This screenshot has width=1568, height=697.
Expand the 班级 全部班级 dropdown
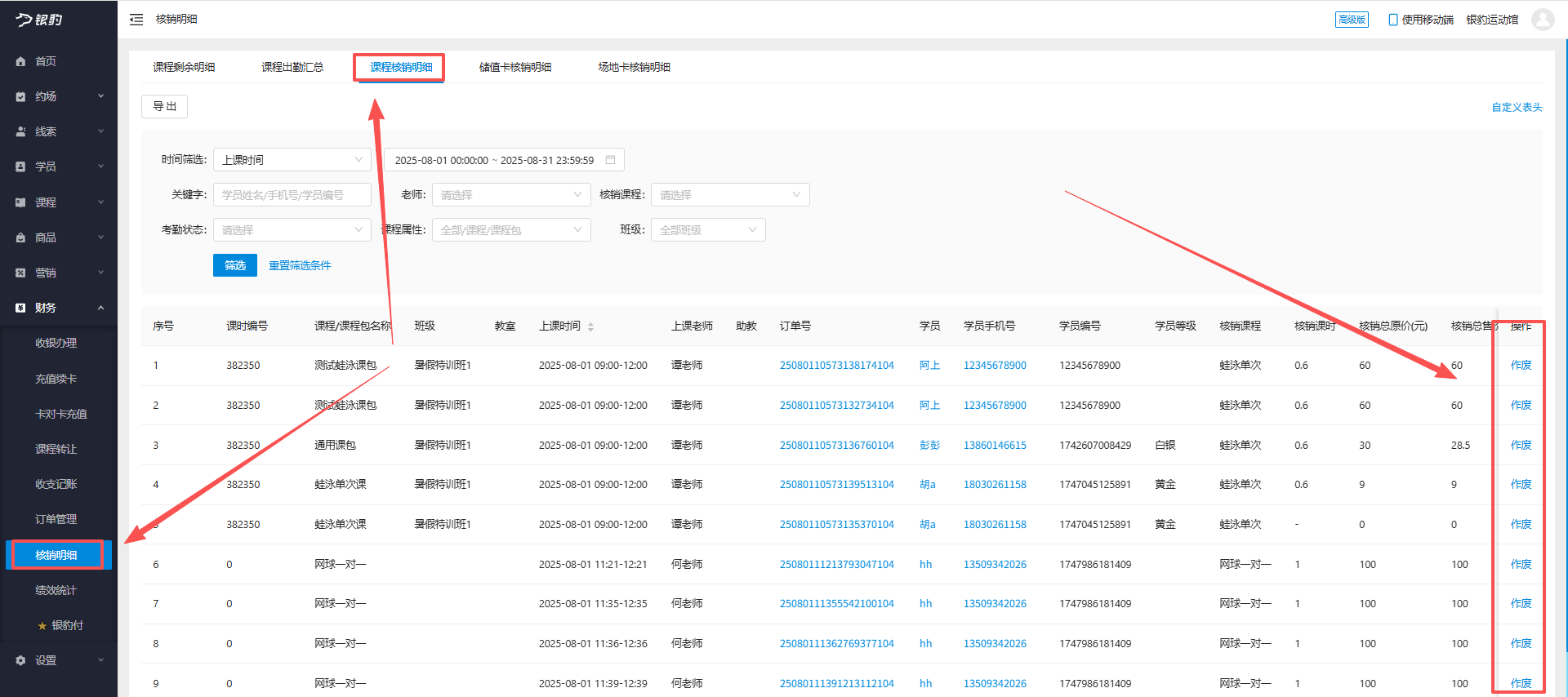point(707,230)
